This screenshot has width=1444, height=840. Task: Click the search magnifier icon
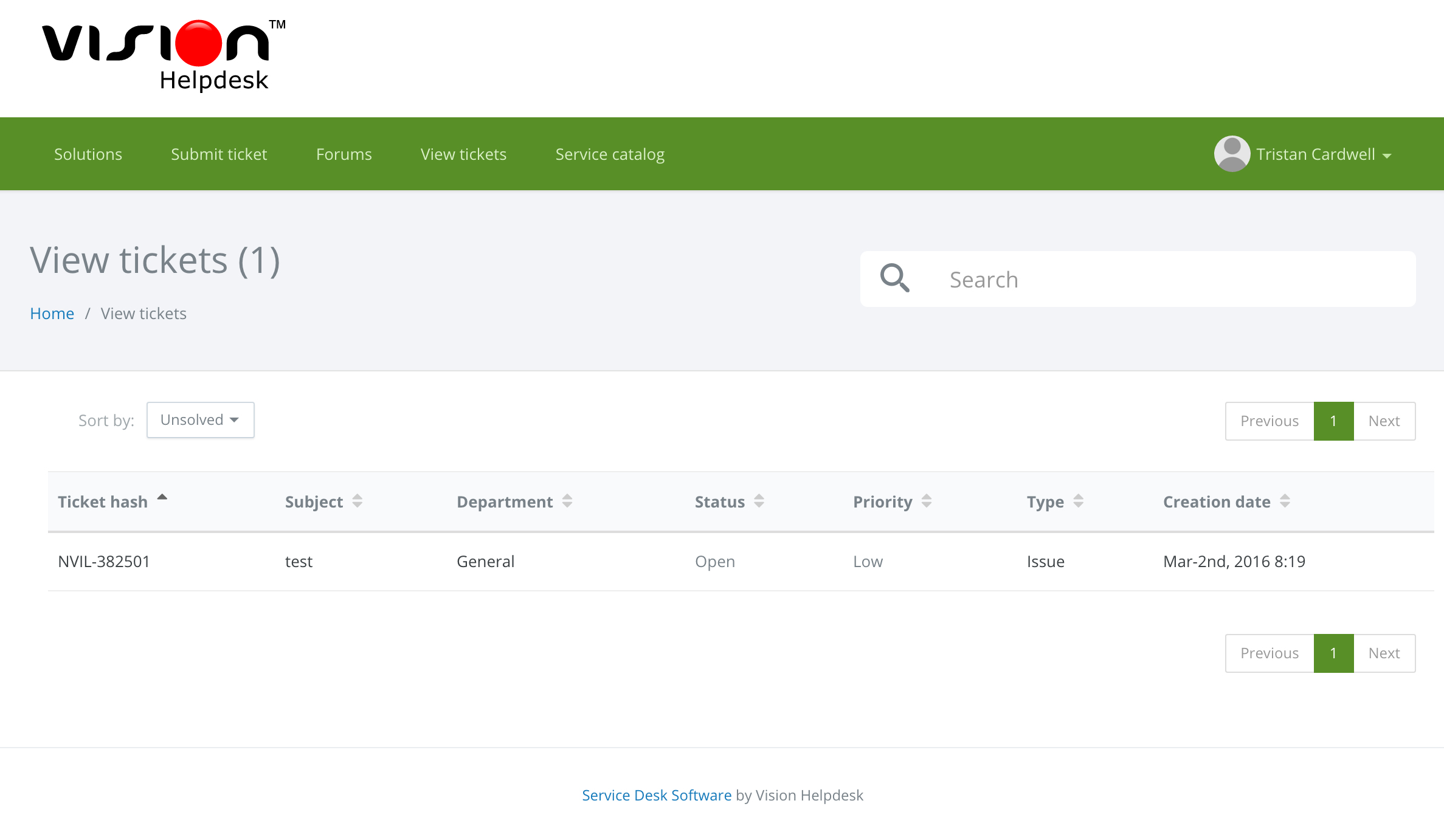coord(896,279)
